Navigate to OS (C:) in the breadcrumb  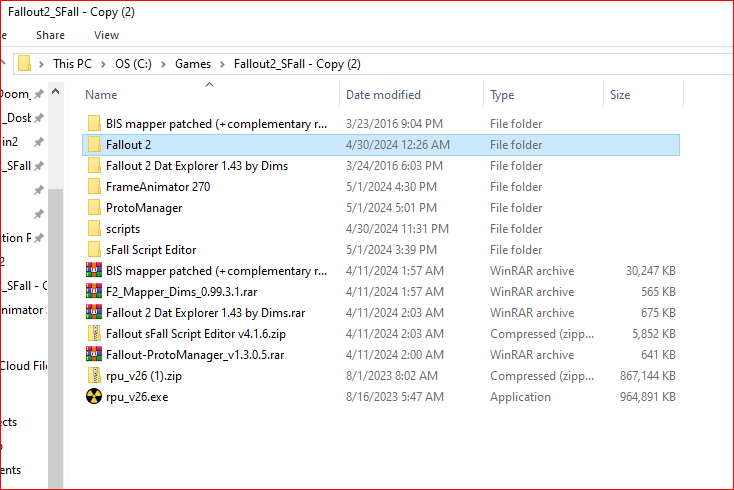(x=133, y=64)
